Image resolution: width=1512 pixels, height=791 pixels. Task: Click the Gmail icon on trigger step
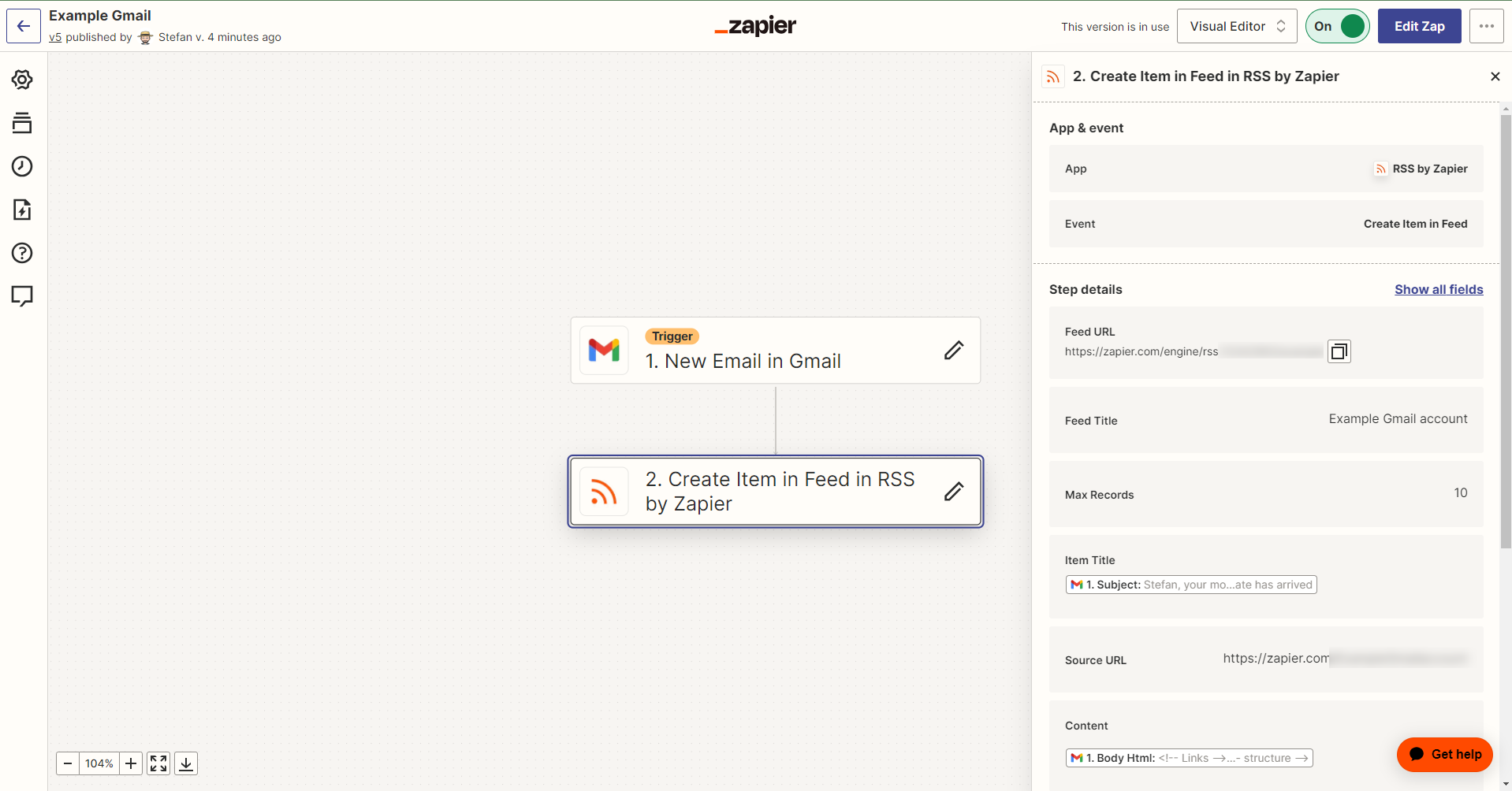point(604,350)
